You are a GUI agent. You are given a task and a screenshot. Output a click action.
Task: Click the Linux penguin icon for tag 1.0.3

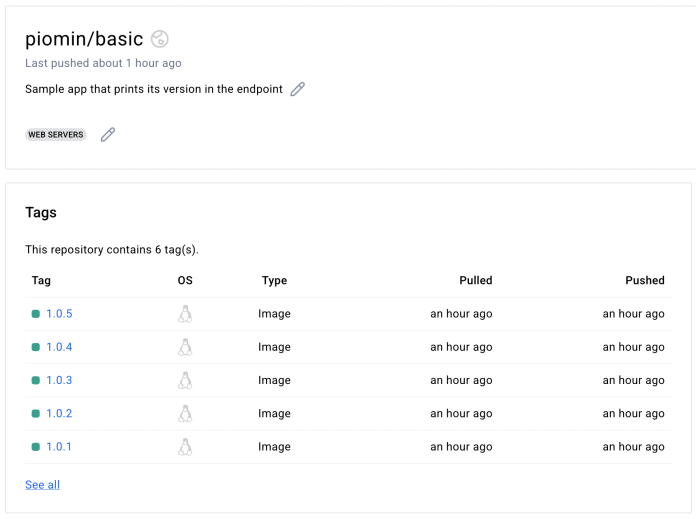[x=185, y=380]
